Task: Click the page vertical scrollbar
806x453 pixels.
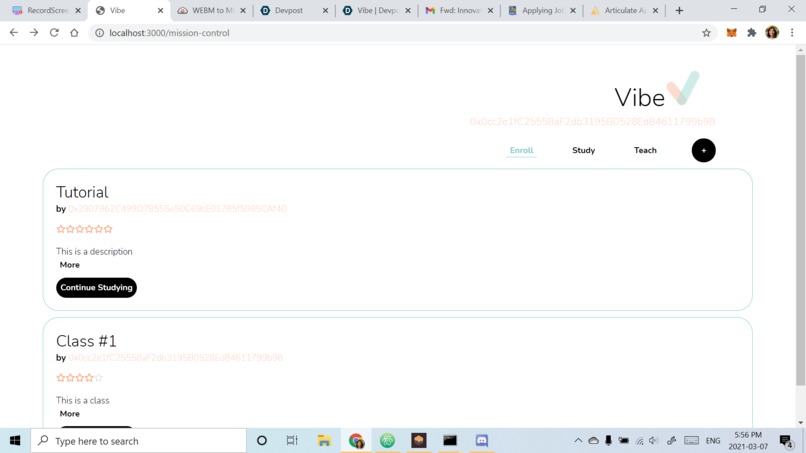Action: point(800,220)
